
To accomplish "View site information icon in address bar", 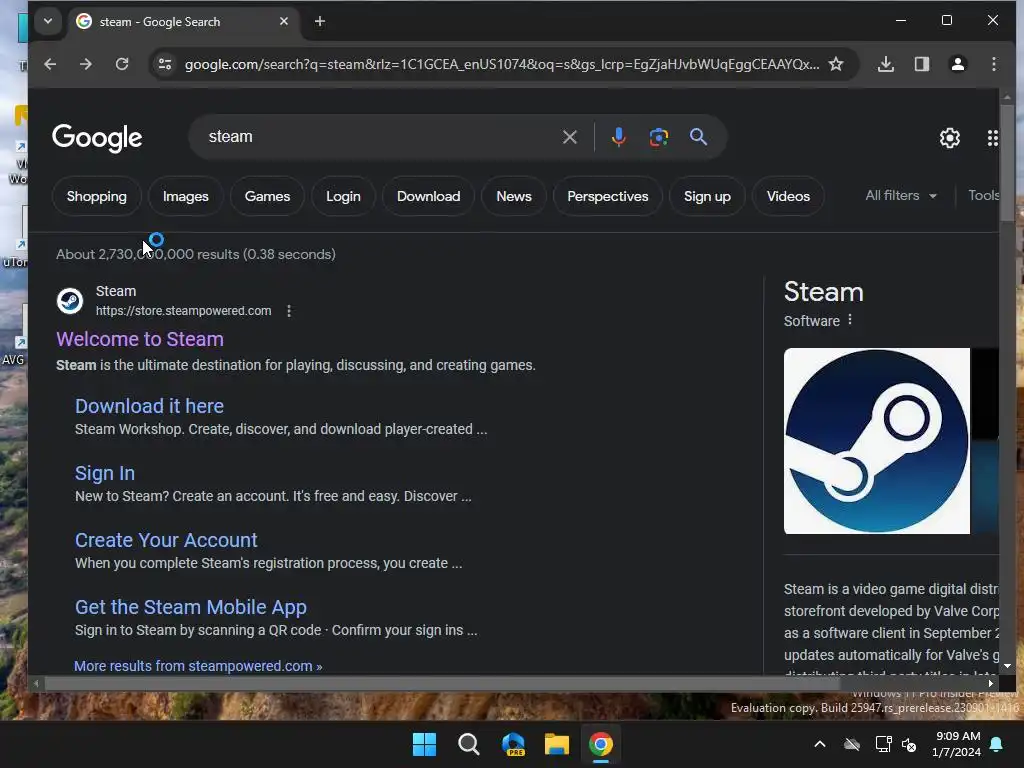I will pos(165,64).
